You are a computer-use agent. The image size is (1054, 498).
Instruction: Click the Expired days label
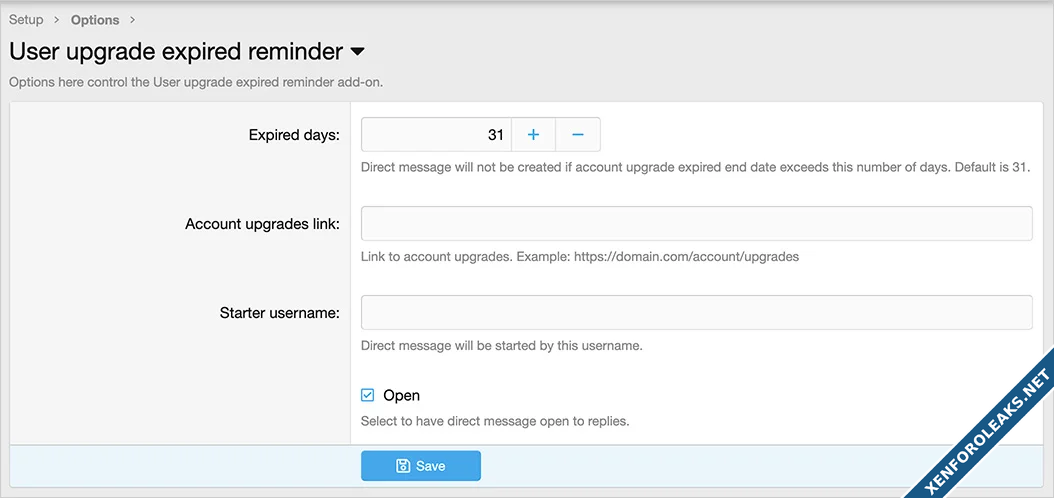tap(294, 135)
